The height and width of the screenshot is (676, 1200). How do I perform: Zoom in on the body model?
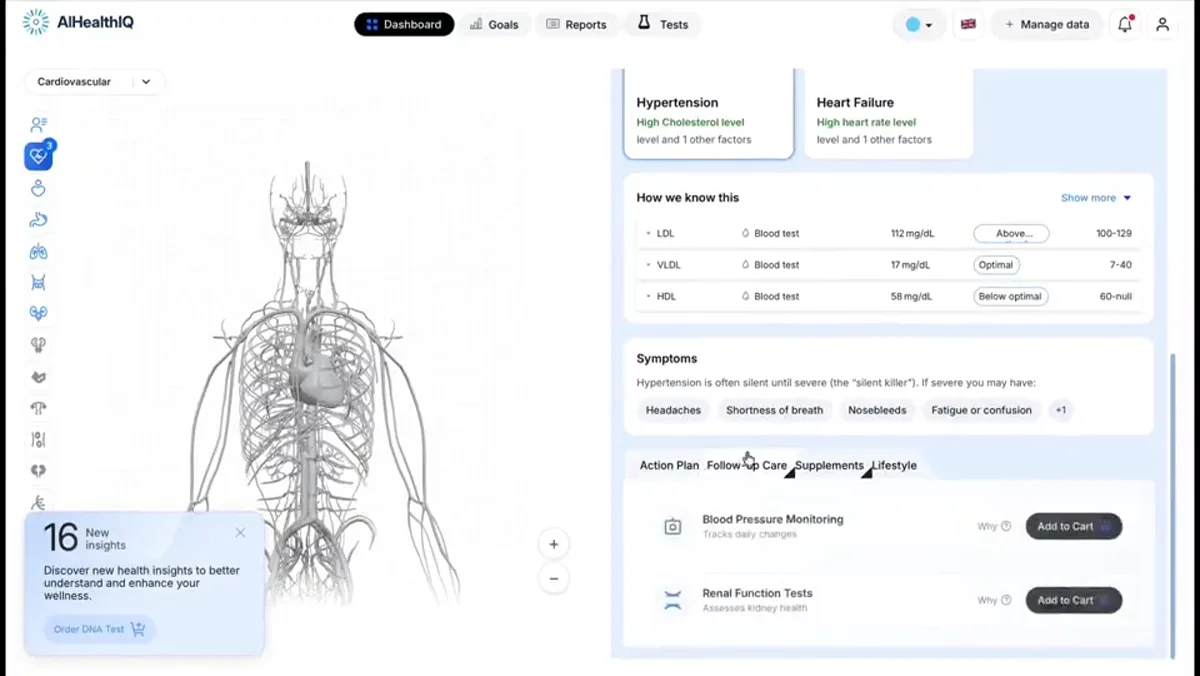point(553,544)
